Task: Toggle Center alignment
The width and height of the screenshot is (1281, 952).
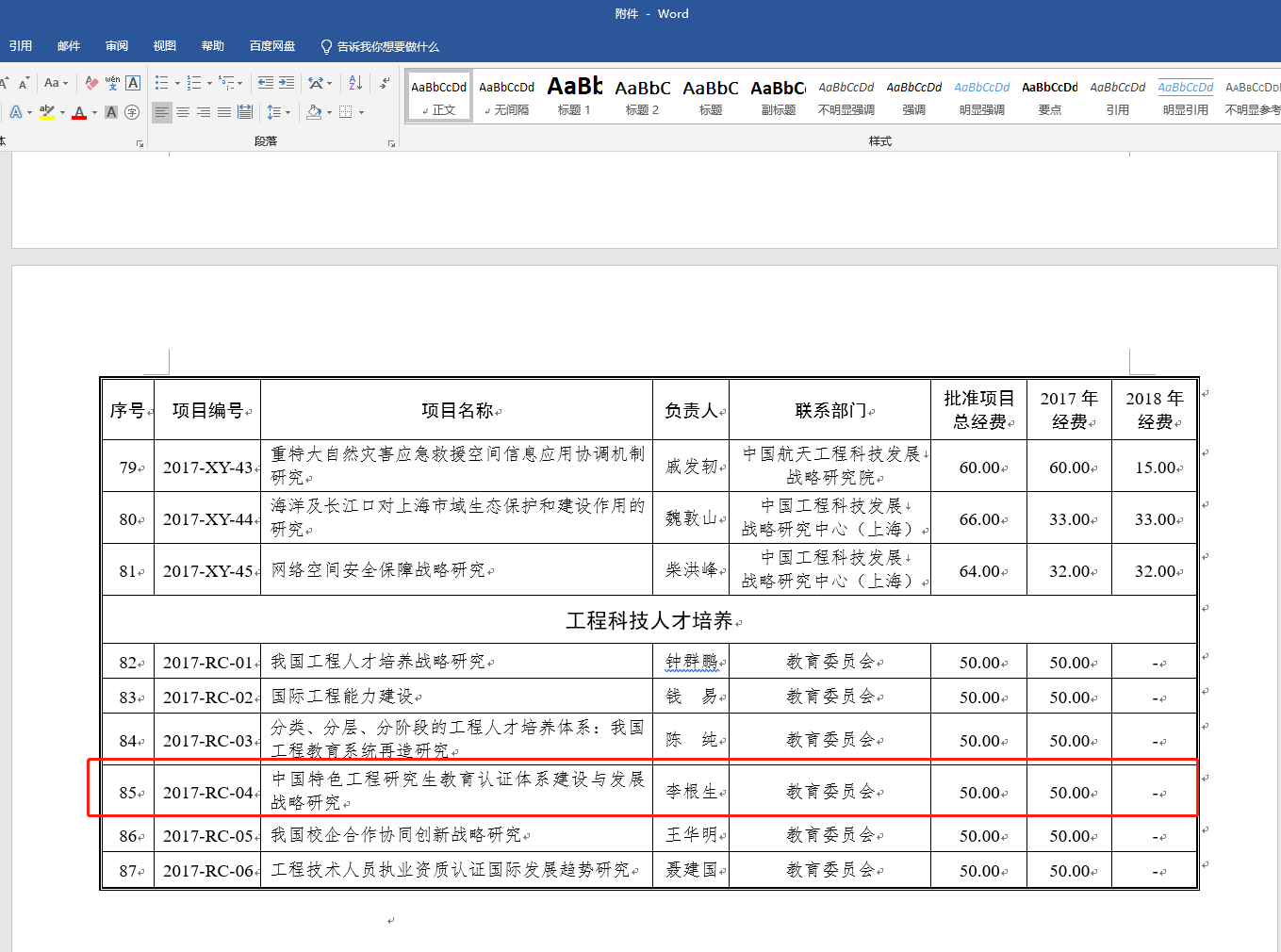Action: click(183, 112)
